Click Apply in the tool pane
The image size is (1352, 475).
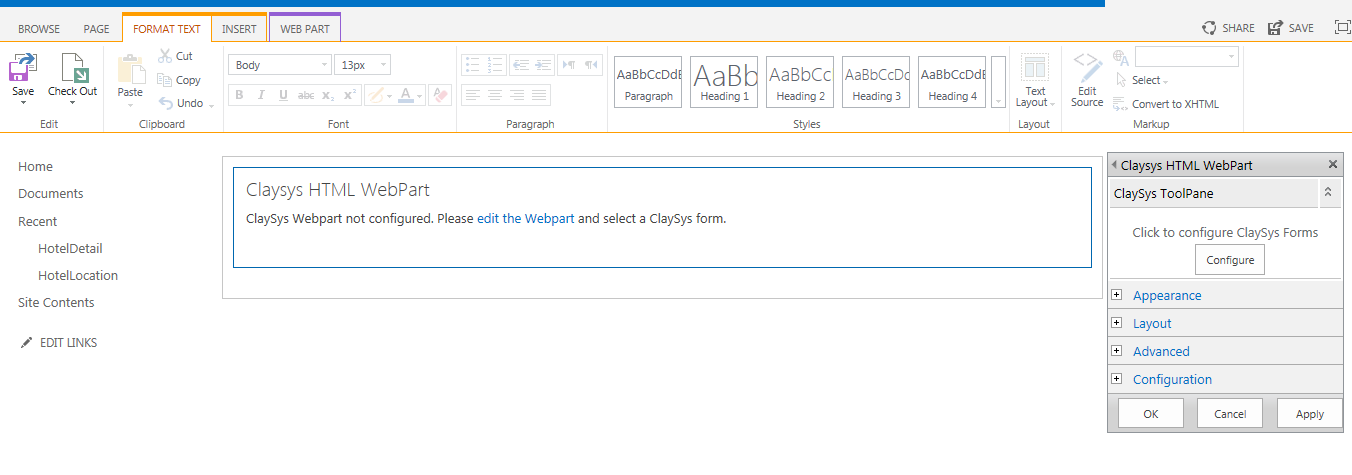pos(1310,413)
